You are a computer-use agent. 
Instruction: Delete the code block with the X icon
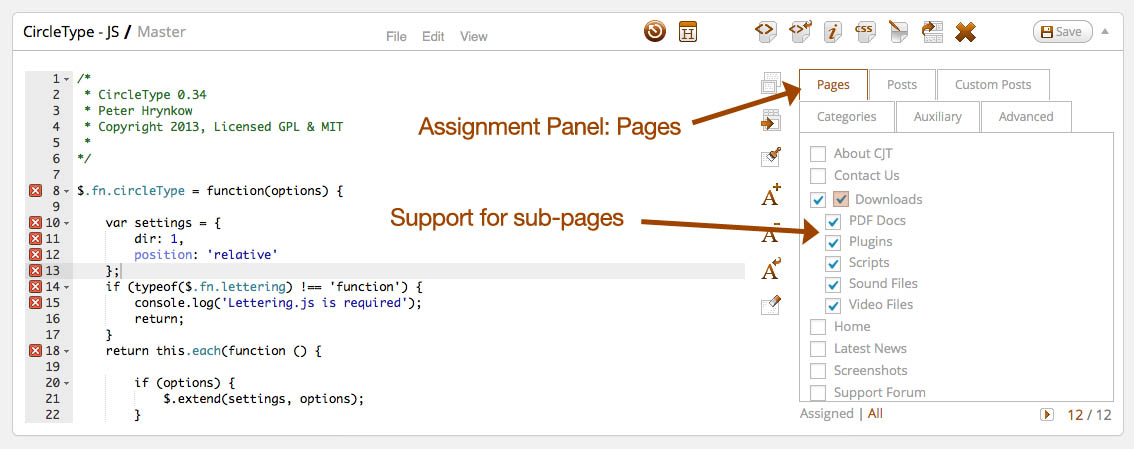(964, 32)
